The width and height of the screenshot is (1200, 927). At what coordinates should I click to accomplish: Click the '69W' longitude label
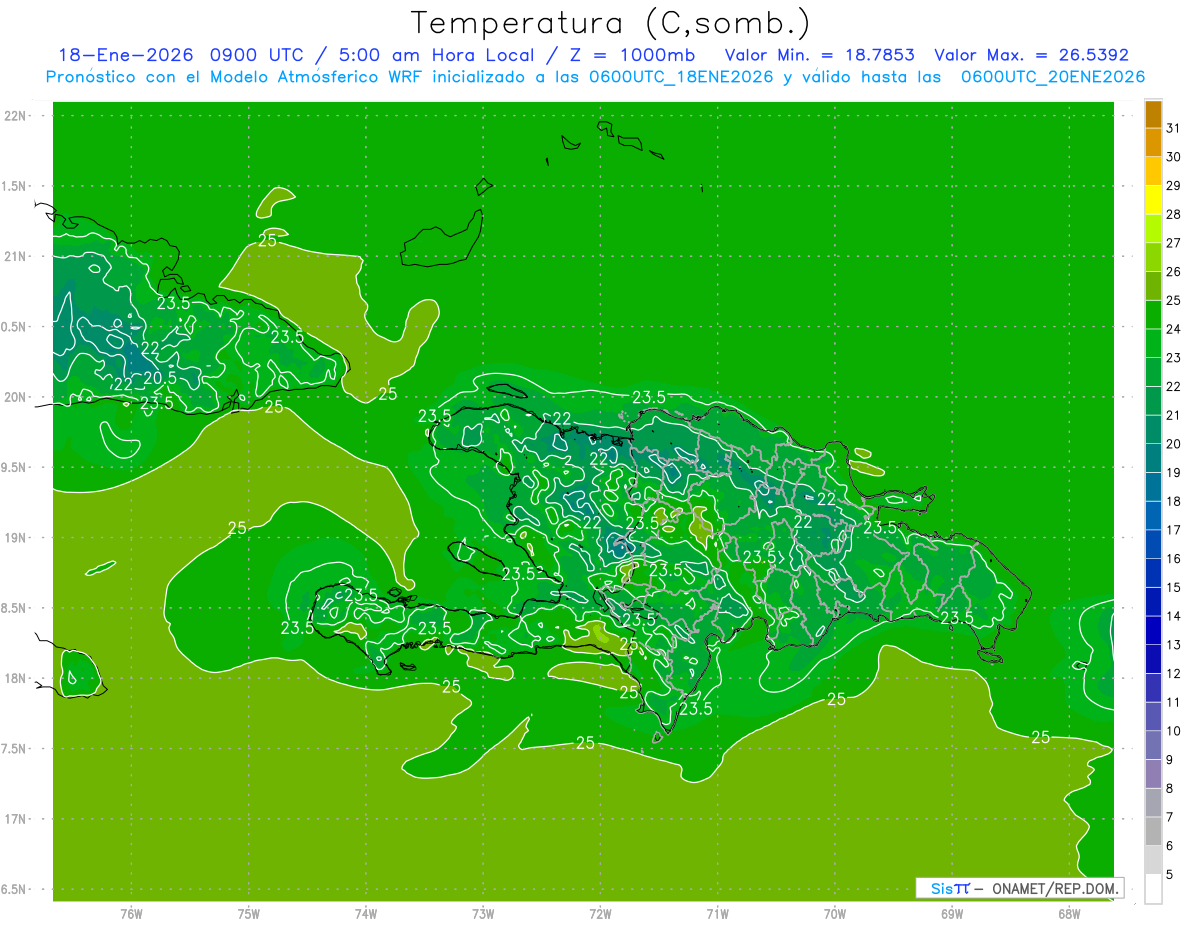pyautogui.click(x=951, y=914)
